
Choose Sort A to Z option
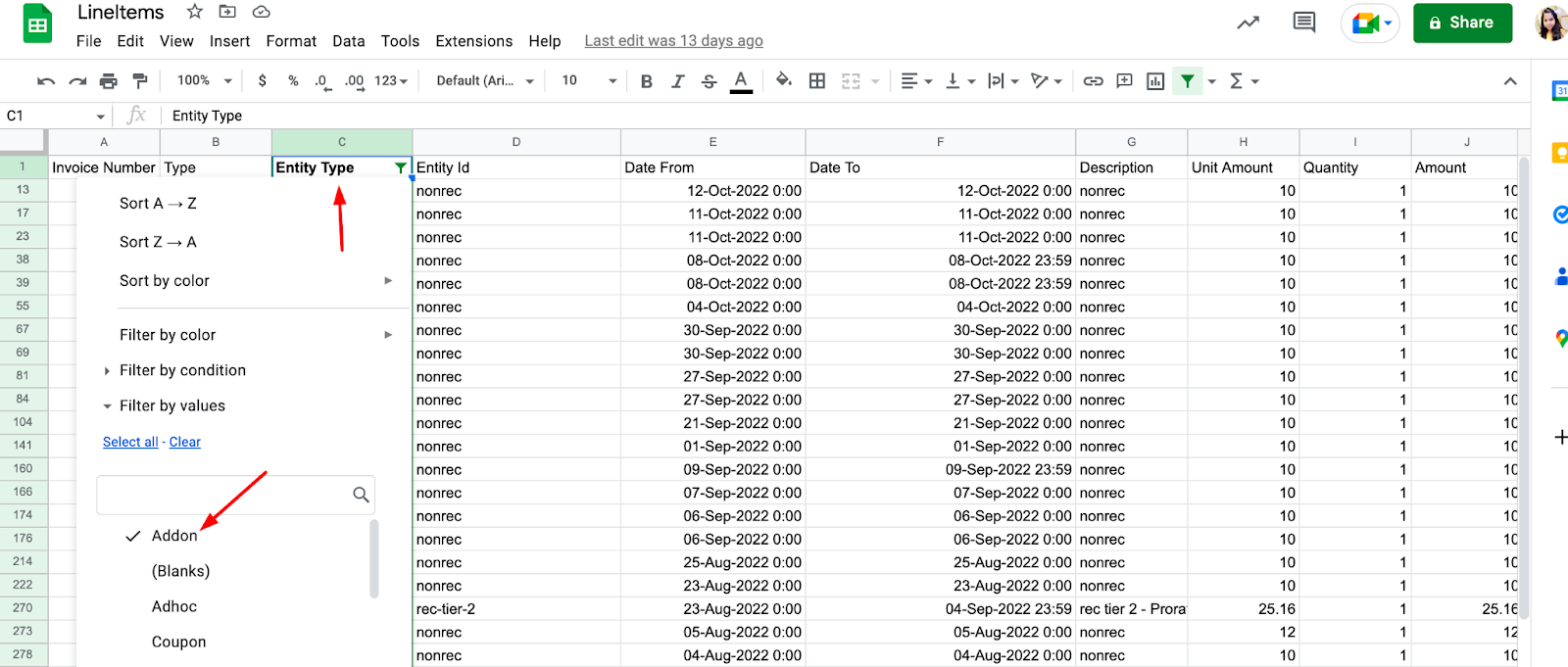pos(158,203)
